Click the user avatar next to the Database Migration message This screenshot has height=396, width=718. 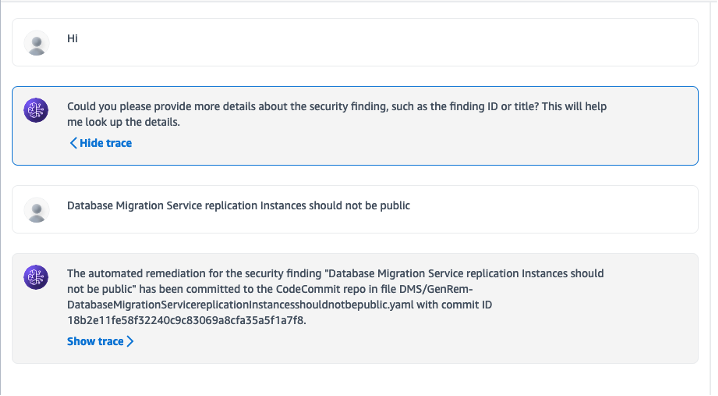click(37, 210)
